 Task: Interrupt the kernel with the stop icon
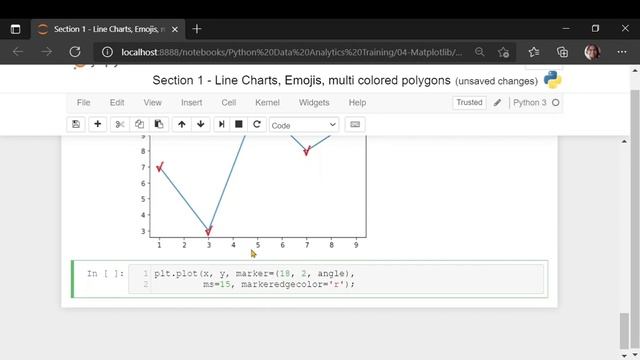click(x=239, y=124)
